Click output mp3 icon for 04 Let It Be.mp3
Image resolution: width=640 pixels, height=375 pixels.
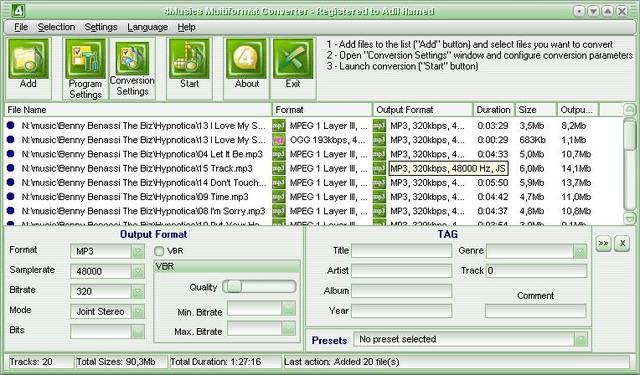coord(379,154)
